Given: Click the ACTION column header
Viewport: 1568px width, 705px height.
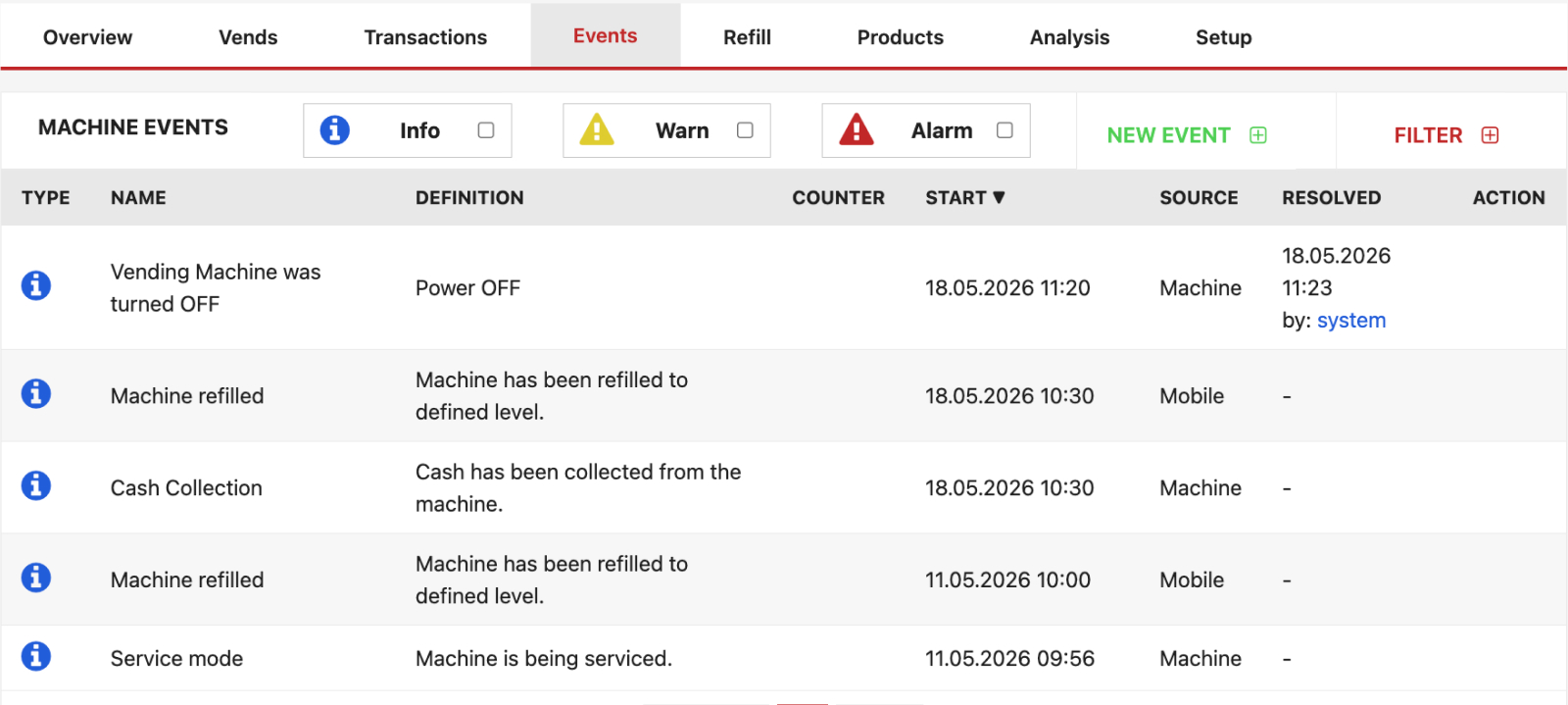Looking at the screenshot, I should click(x=1509, y=197).
